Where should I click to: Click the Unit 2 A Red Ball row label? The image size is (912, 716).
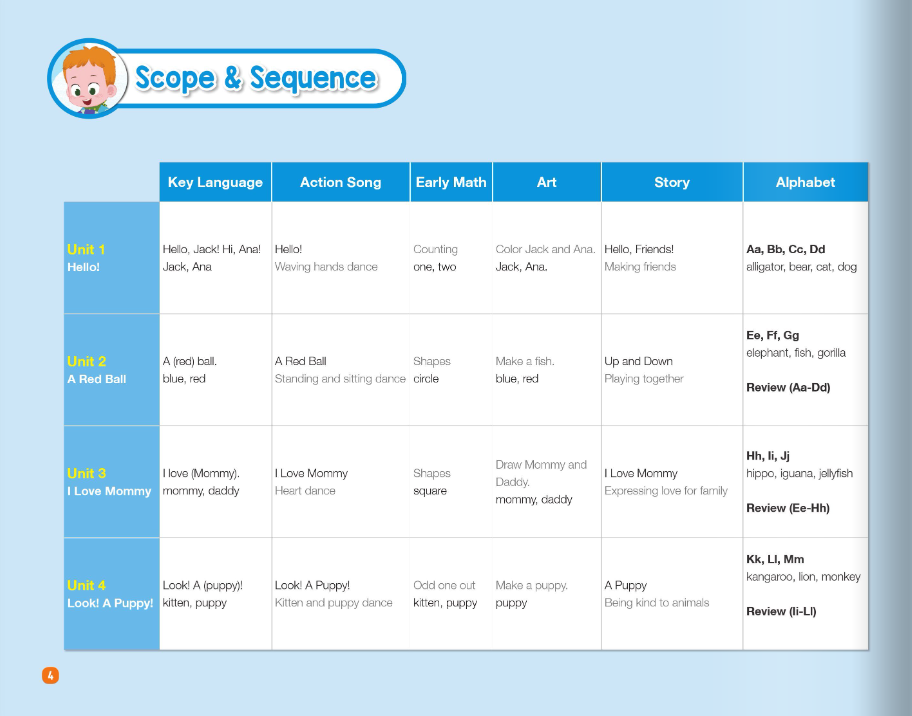96,370
